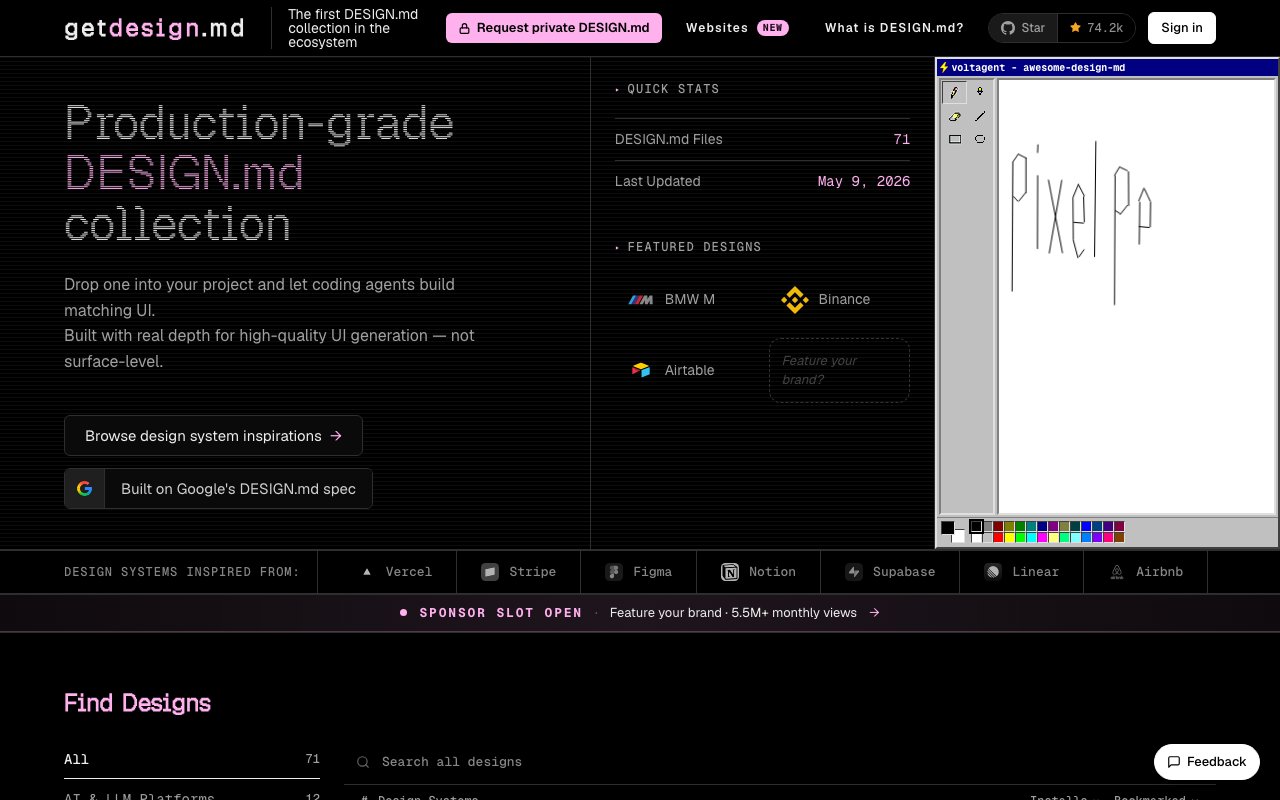The height and width of the screenshot is (800, 1280).
Task: Click the arrow icon on Browse design button
Action: pos(336,436)
